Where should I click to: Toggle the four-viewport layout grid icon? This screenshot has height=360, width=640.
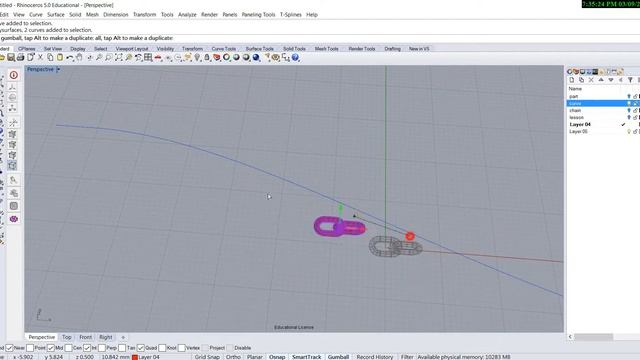point(148,58)
